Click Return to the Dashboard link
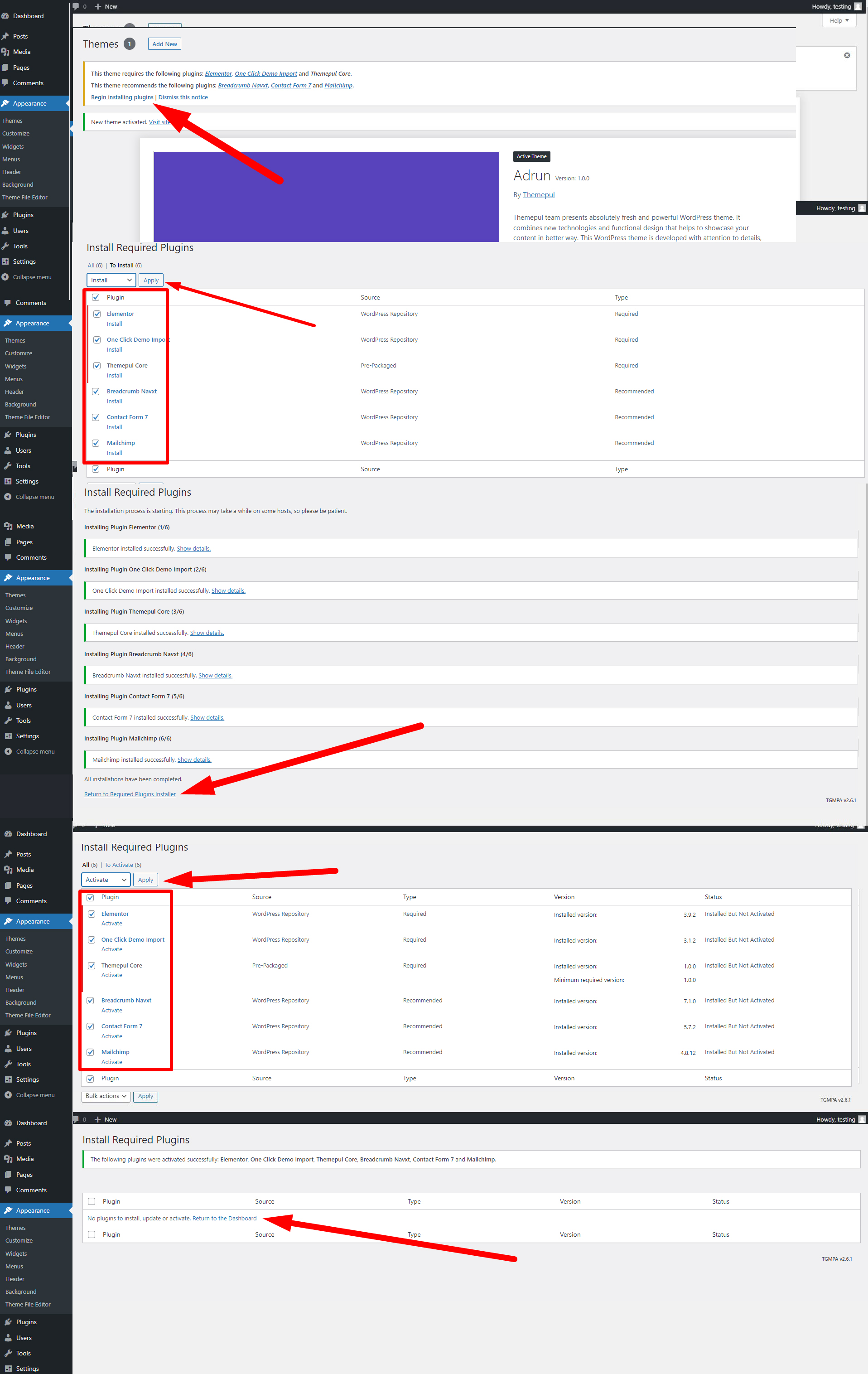 pyautogui.click(x=225, y=1218)
